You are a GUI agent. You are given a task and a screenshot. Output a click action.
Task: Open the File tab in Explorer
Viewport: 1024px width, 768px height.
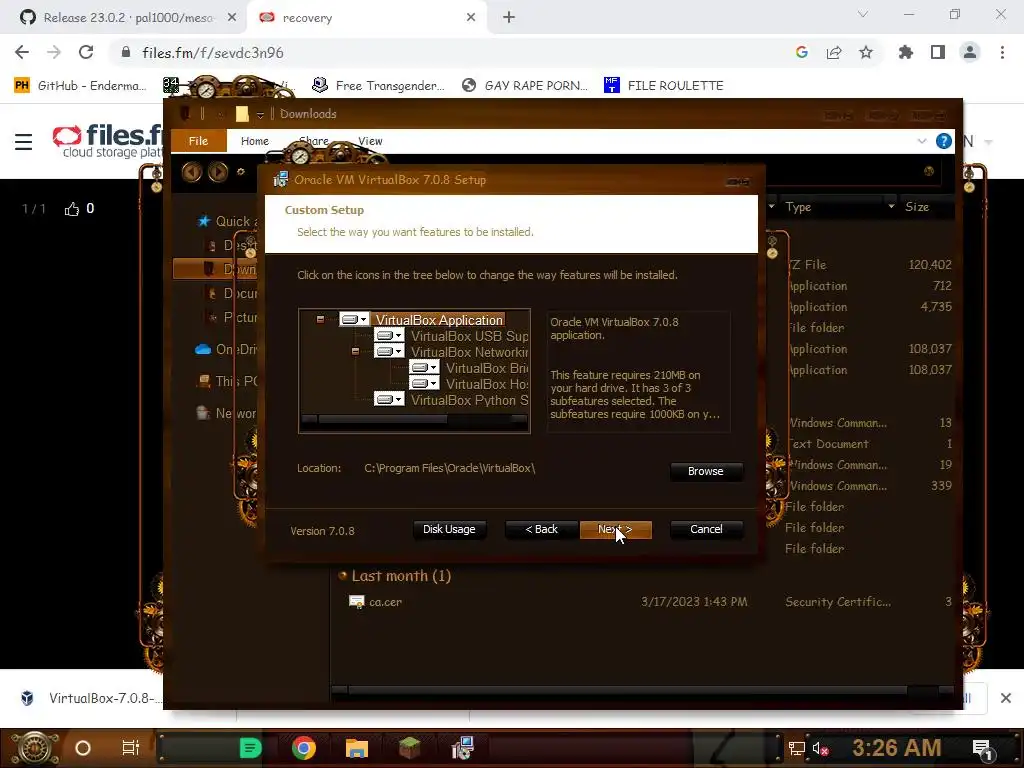(x=199, y=141)
